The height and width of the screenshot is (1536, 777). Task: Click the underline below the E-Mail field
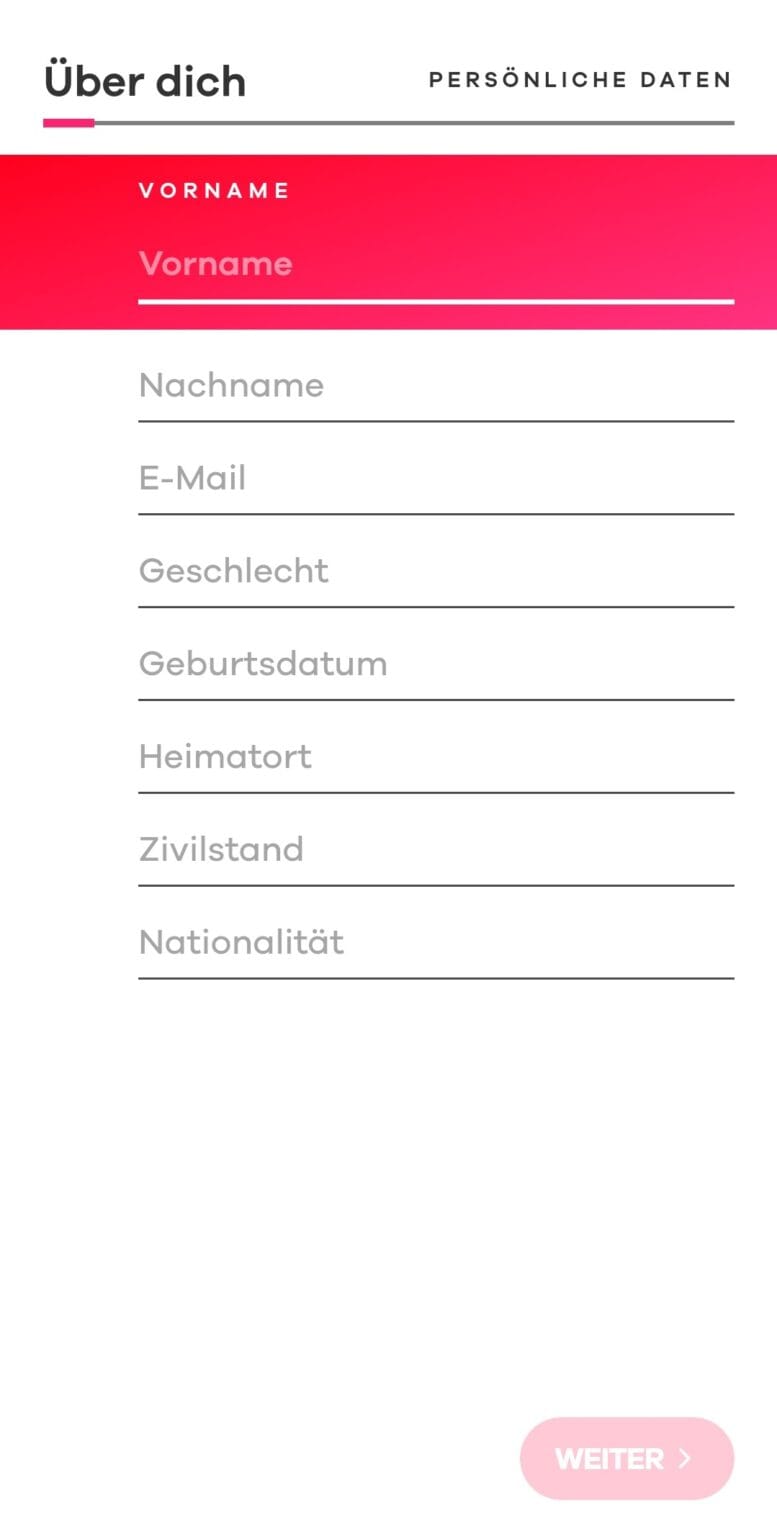click(435, 514)
